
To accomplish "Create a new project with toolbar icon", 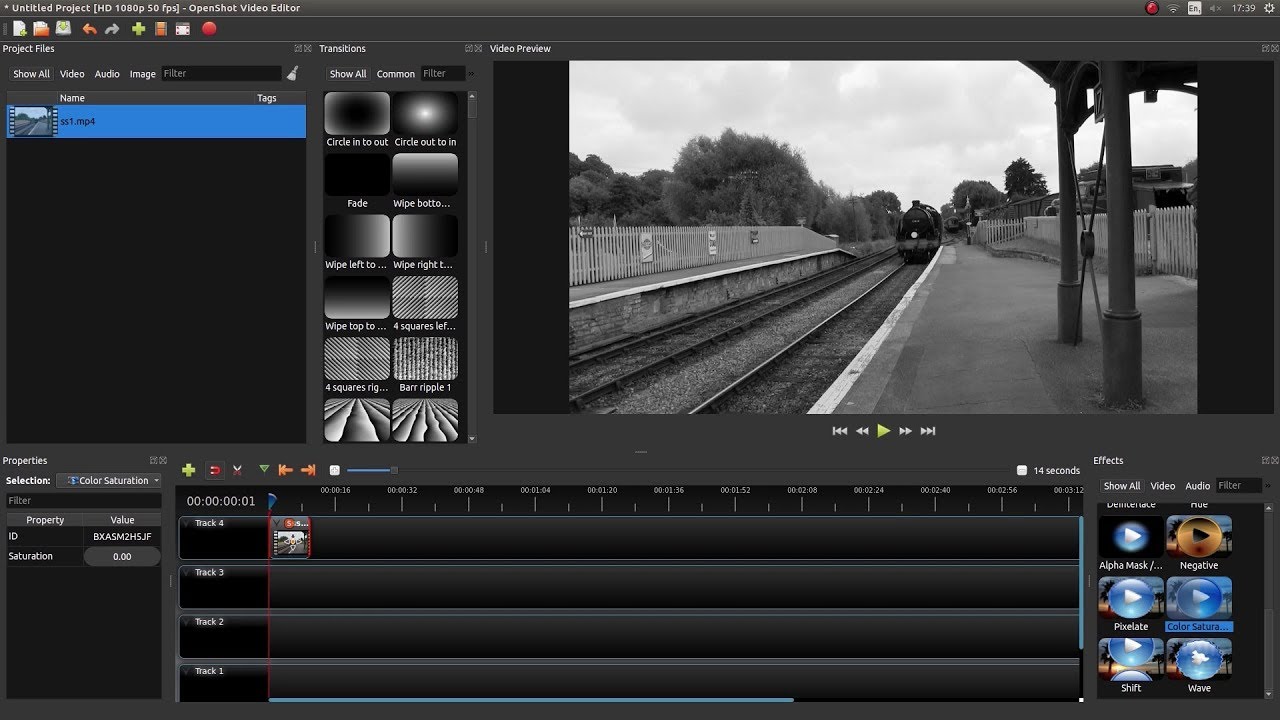I will click(x=20, y=29).
